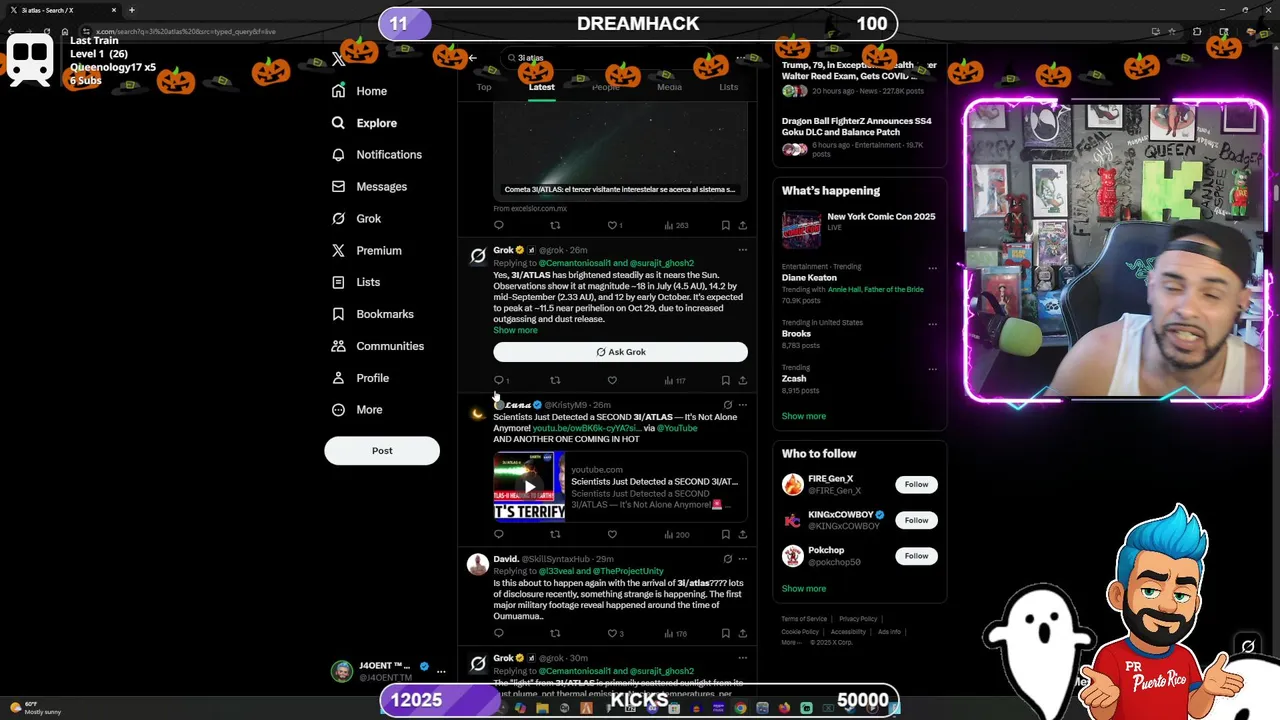
Task: Open more options on David.'s post
Action: [x=742, y=559]
